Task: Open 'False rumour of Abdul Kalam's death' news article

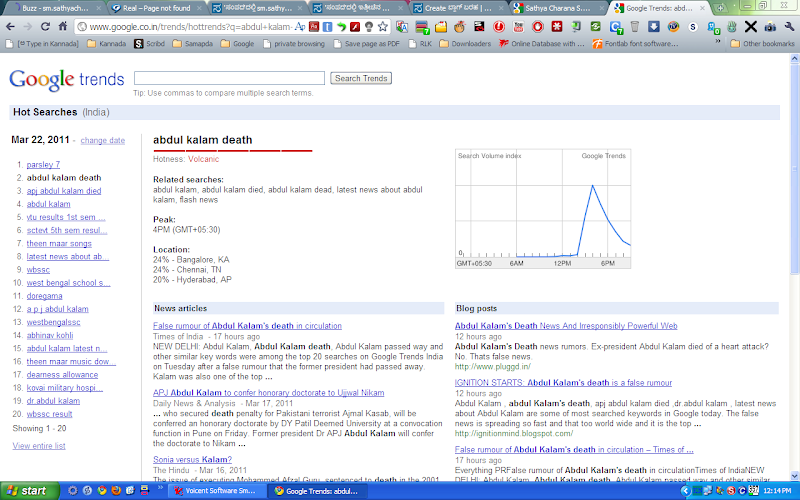Action: coord(247,326)
